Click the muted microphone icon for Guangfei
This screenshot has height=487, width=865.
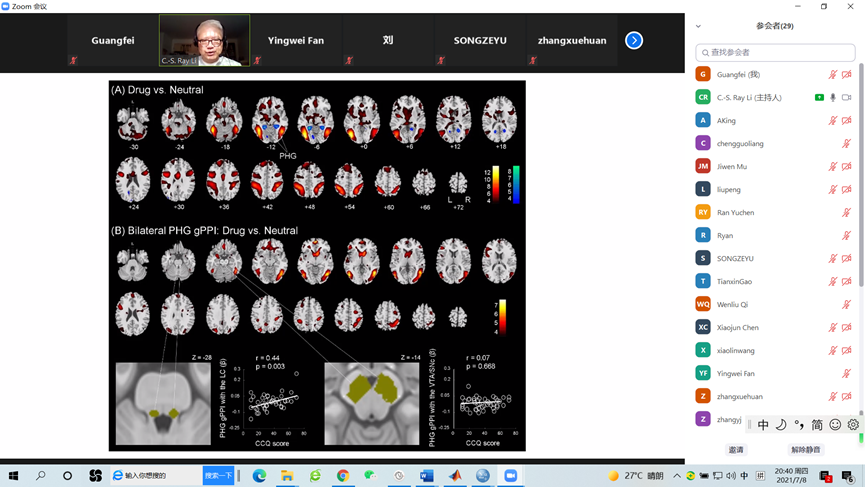click(x=832, y=75)
